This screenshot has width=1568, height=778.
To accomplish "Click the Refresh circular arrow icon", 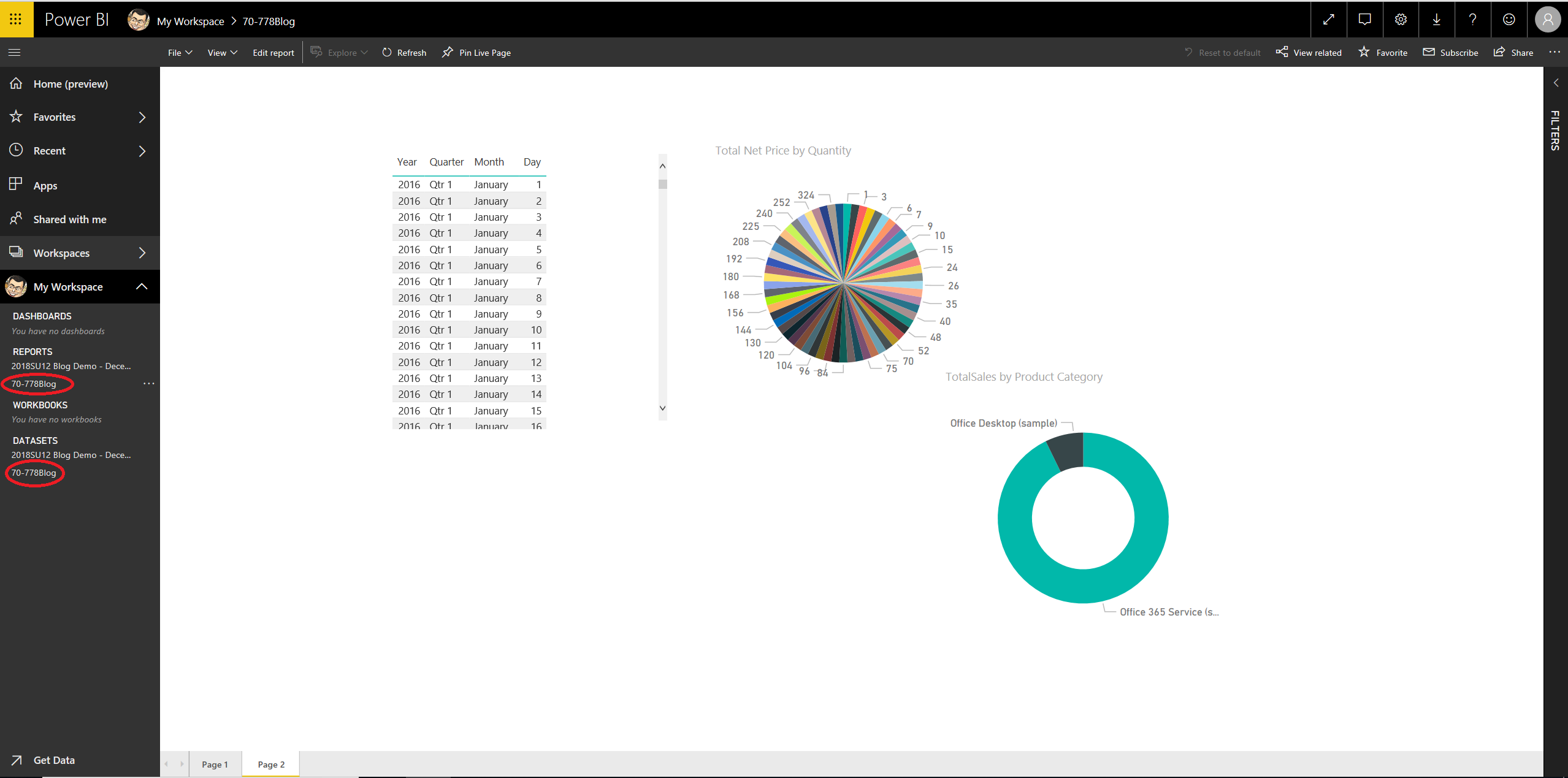I will point(387,53).
